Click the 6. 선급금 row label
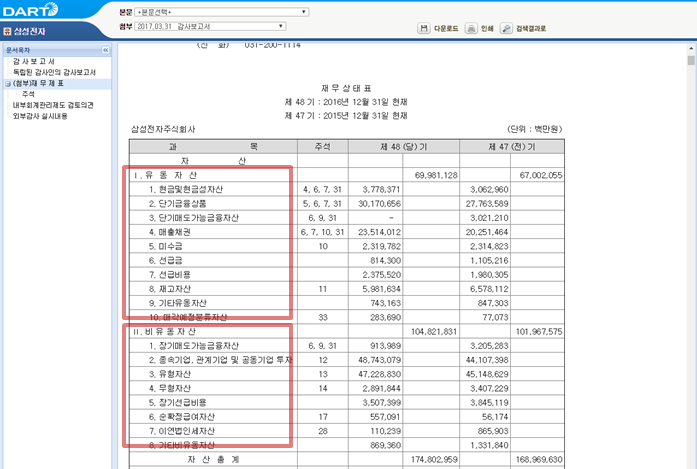The image size is (697, 469). (x=165, y=261)
